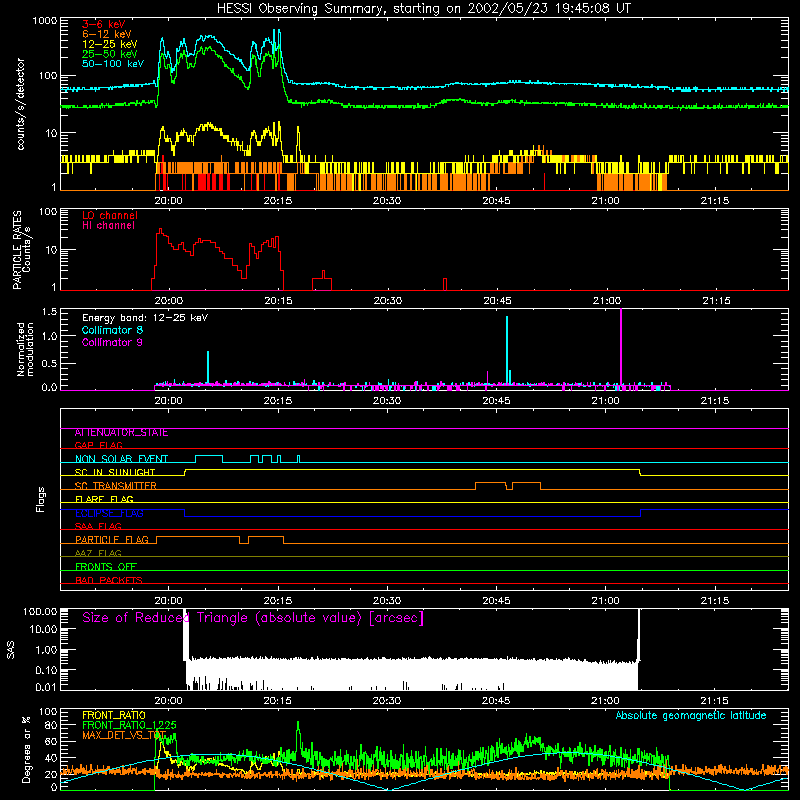
Task: Click the counts/s/detector axis label
Action: click(20, 104)
